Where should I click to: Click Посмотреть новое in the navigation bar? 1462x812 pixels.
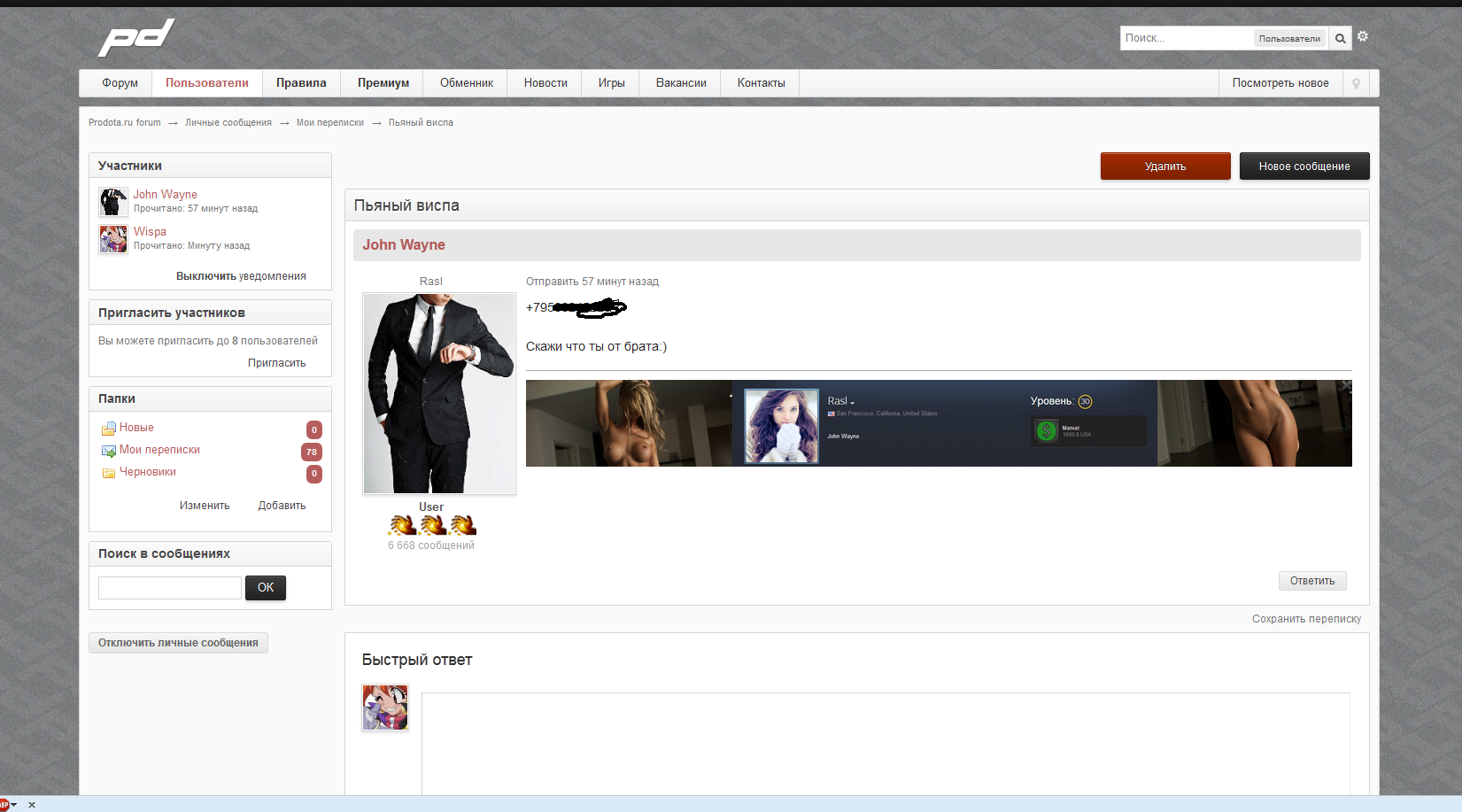(1280, 83)
